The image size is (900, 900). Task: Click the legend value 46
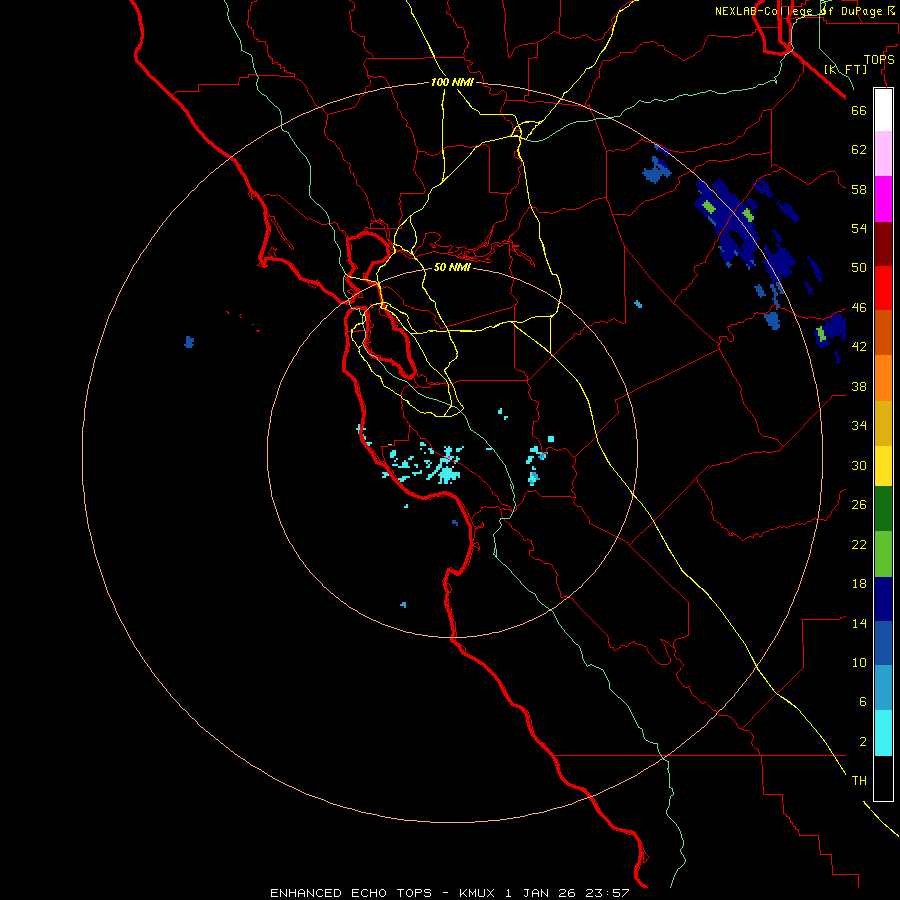(x=859, y=308)
